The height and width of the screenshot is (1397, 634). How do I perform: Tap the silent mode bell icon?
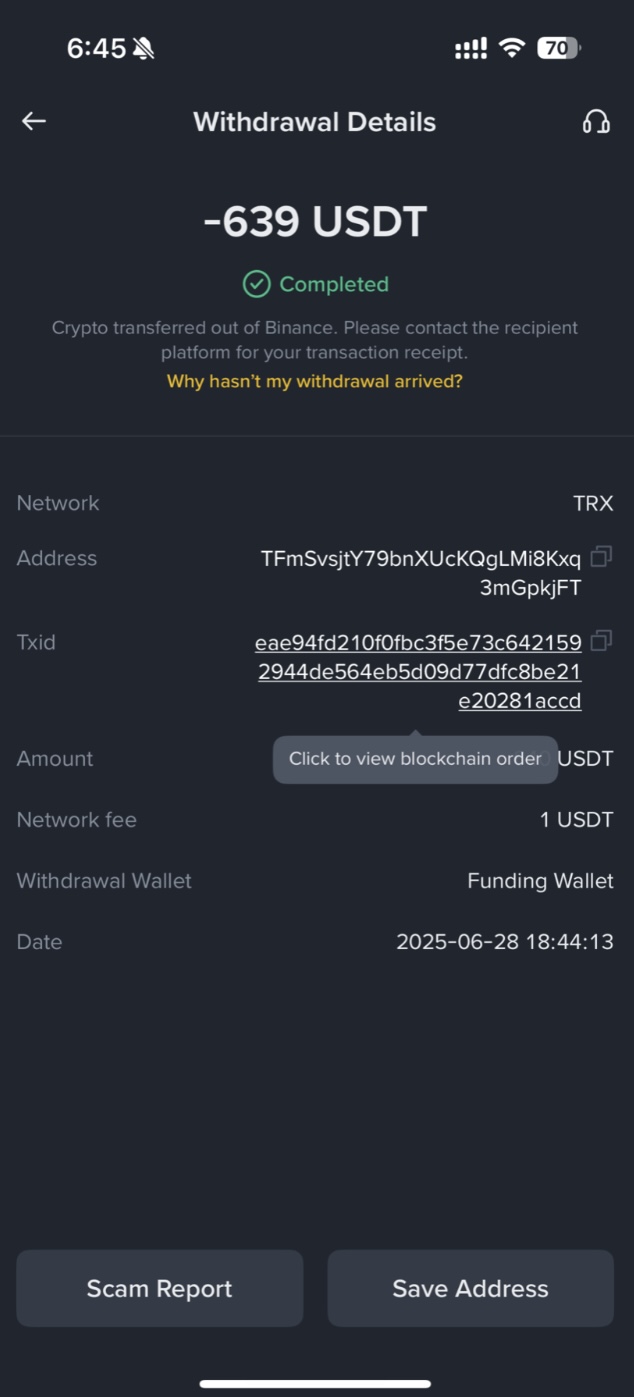click(144, 48)
